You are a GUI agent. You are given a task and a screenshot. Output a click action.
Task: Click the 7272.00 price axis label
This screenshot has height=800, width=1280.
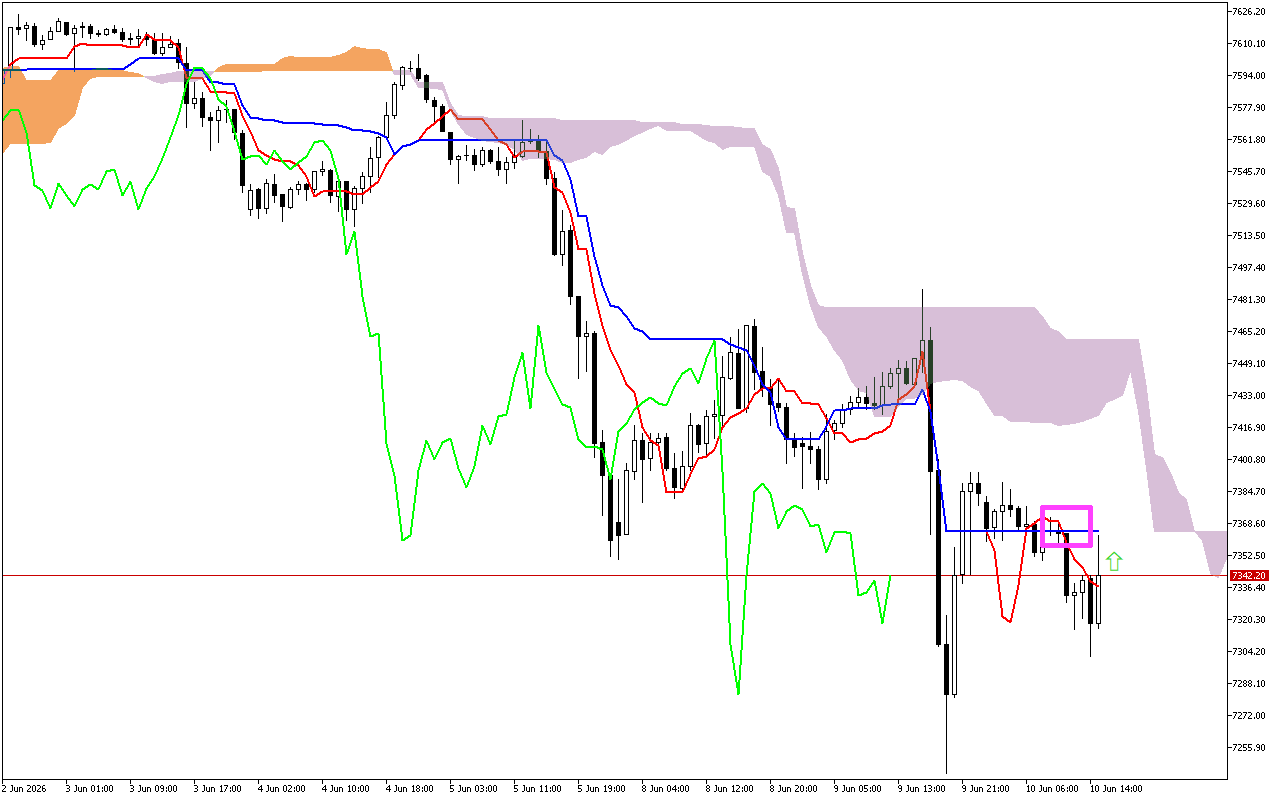(1250, 716)
